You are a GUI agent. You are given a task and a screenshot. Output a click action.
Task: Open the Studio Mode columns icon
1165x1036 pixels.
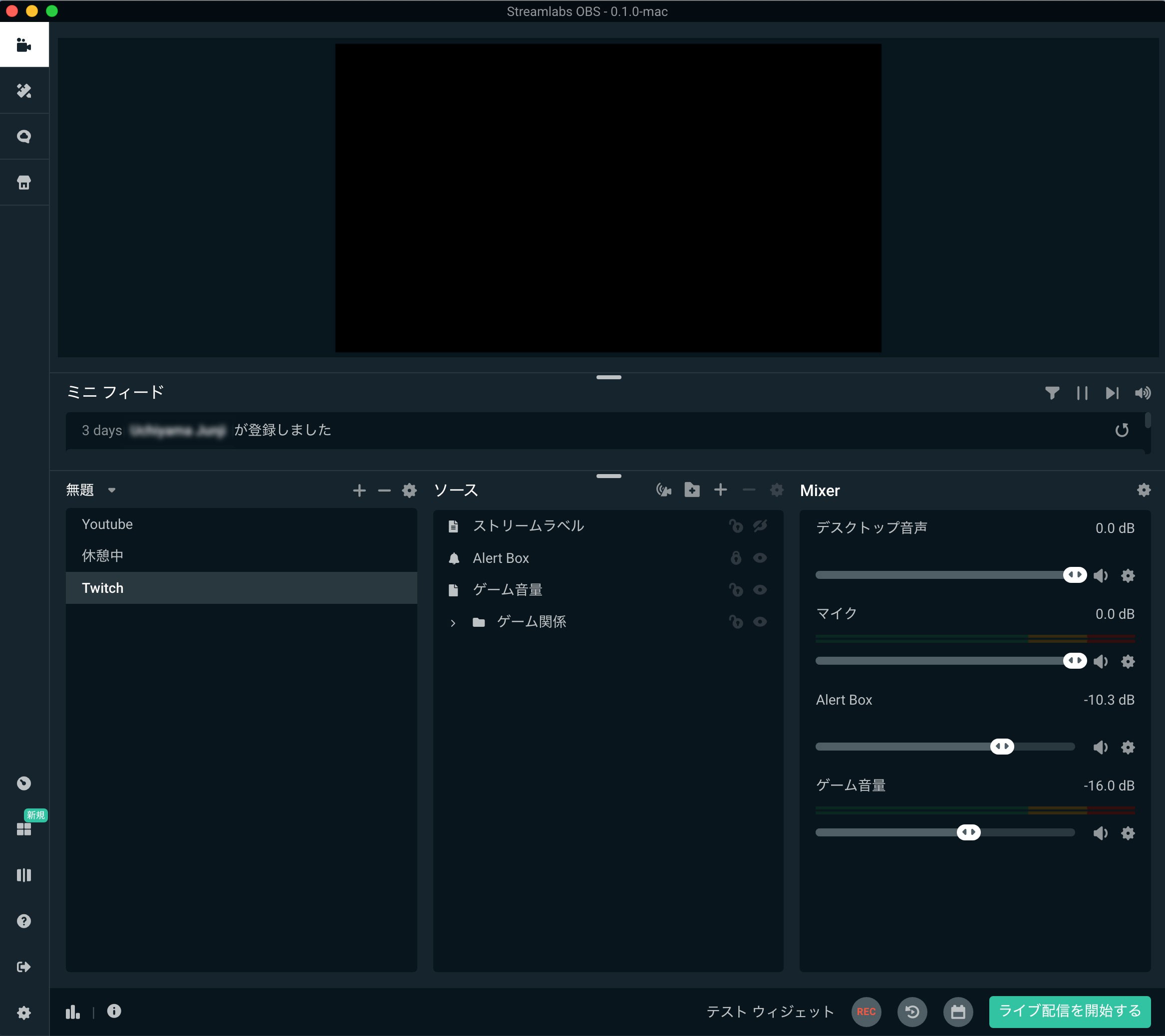tap(24, 875)
